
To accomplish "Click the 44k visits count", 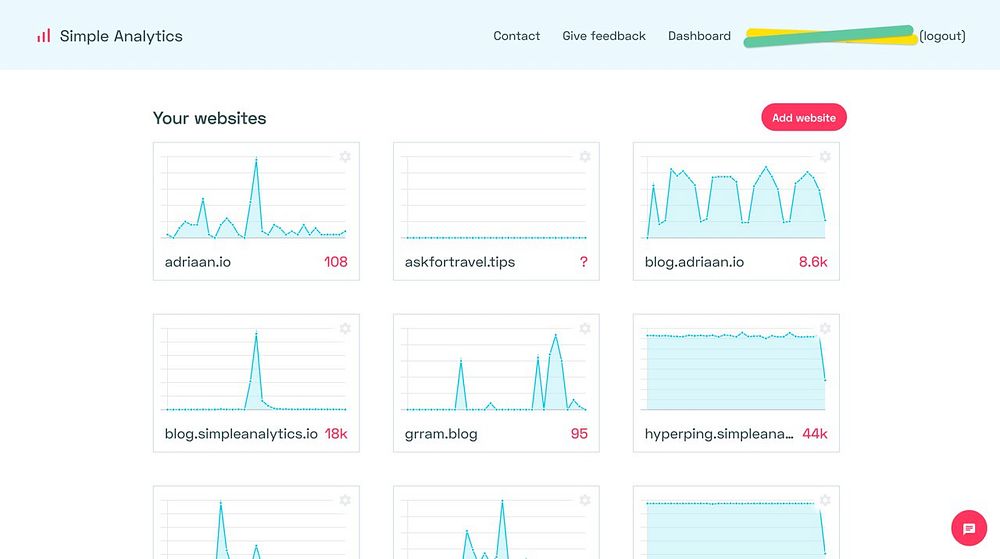I will pyautogui.click(x=815, y=434).
